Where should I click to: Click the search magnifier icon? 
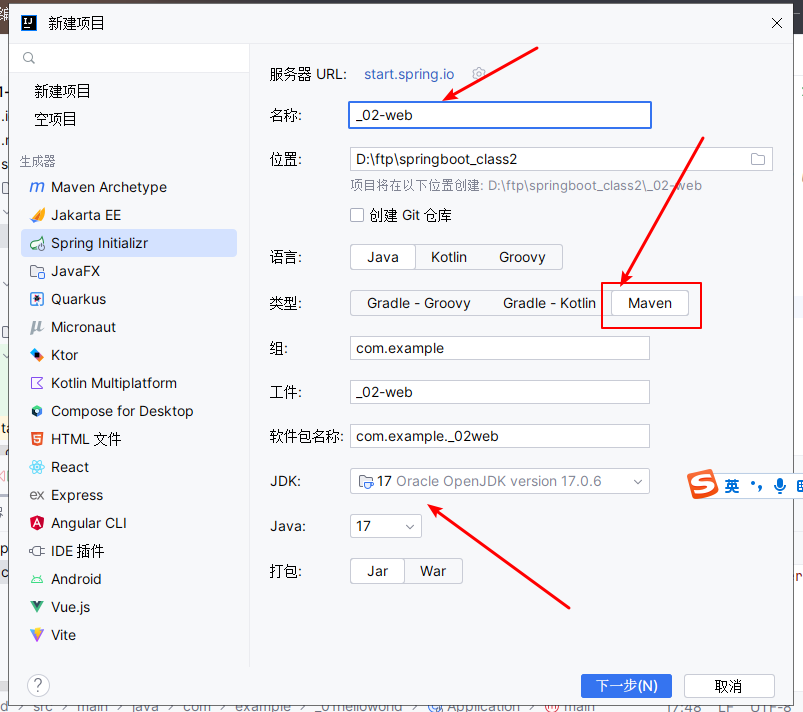(29, 58)
